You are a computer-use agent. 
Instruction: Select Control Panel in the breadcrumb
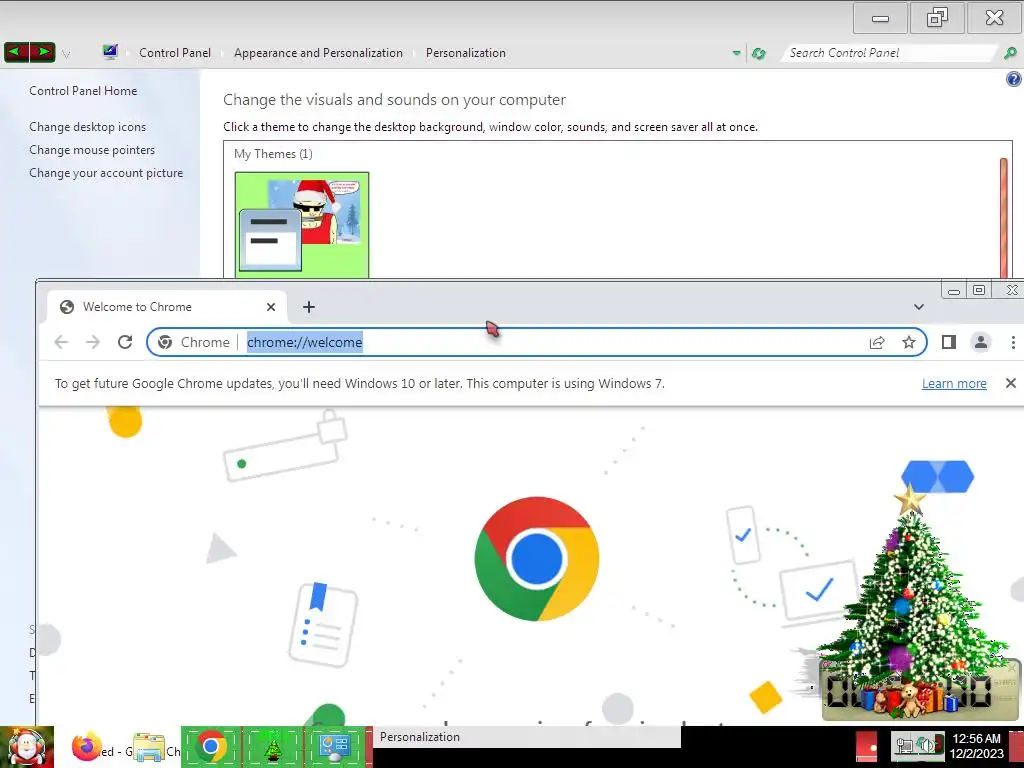coord(174,53)
